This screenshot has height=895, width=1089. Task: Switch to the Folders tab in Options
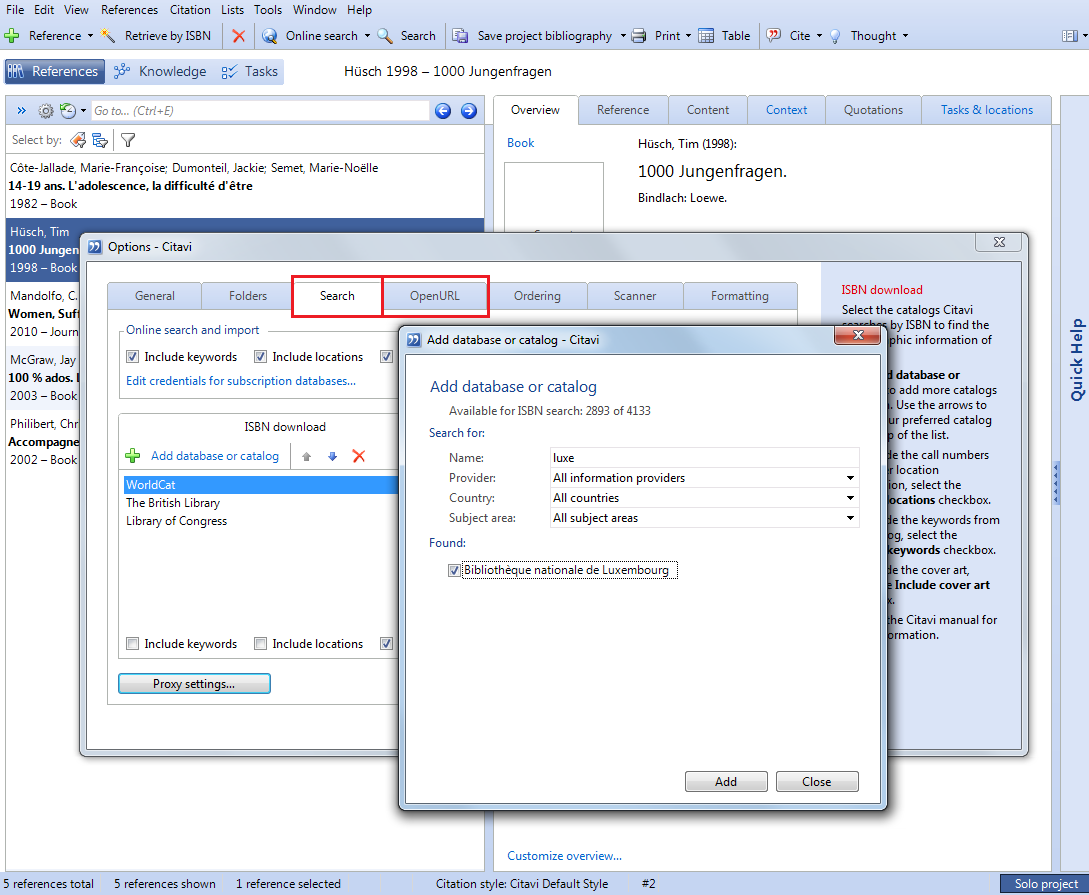pyautogui.click(x=248, y=296)
